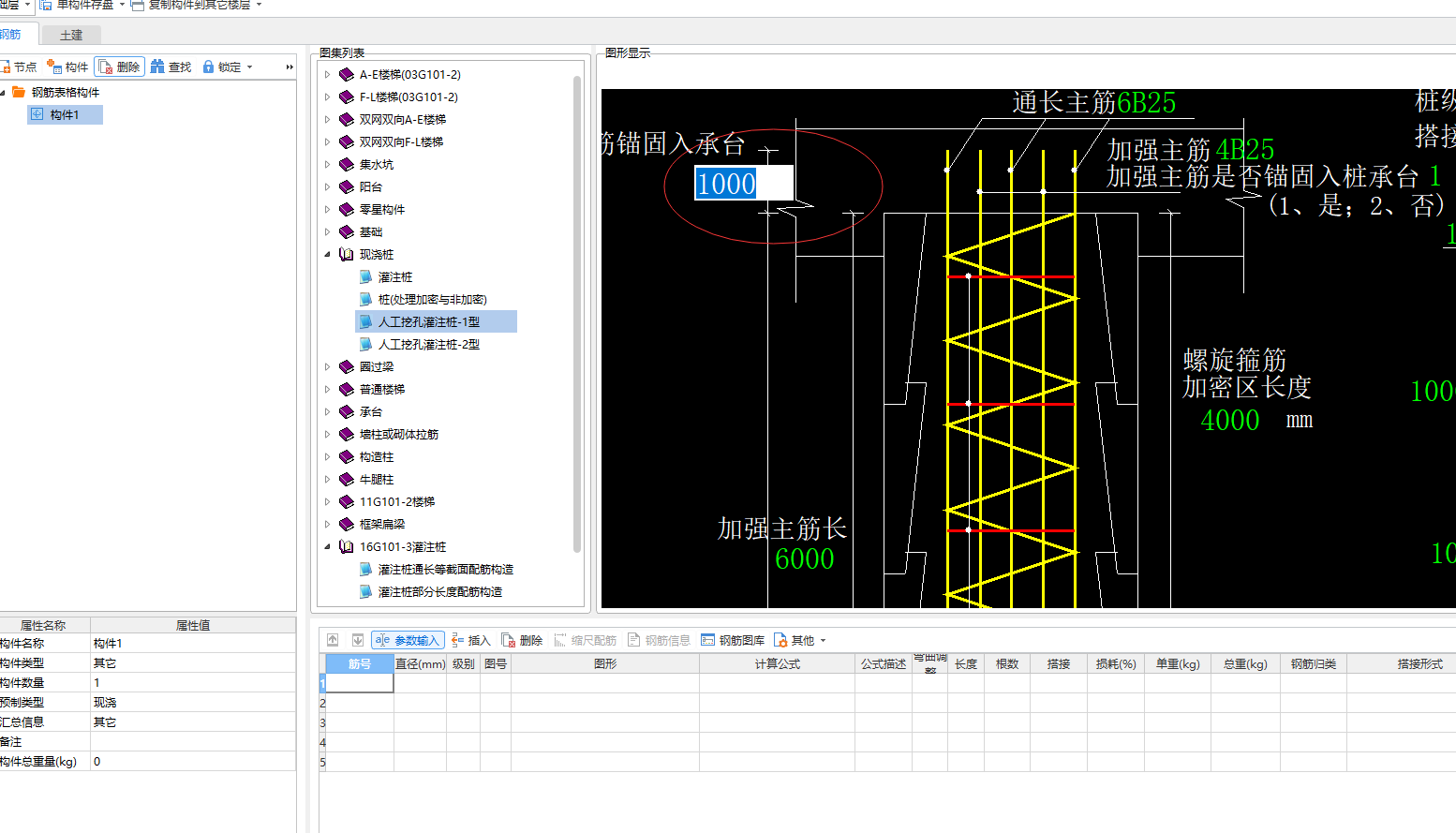Image resolution: width=1456 pixels, height=833 pixels.
Task: Click the 插入 row icon in the rebar toolbar
Action: click(458, 640)
